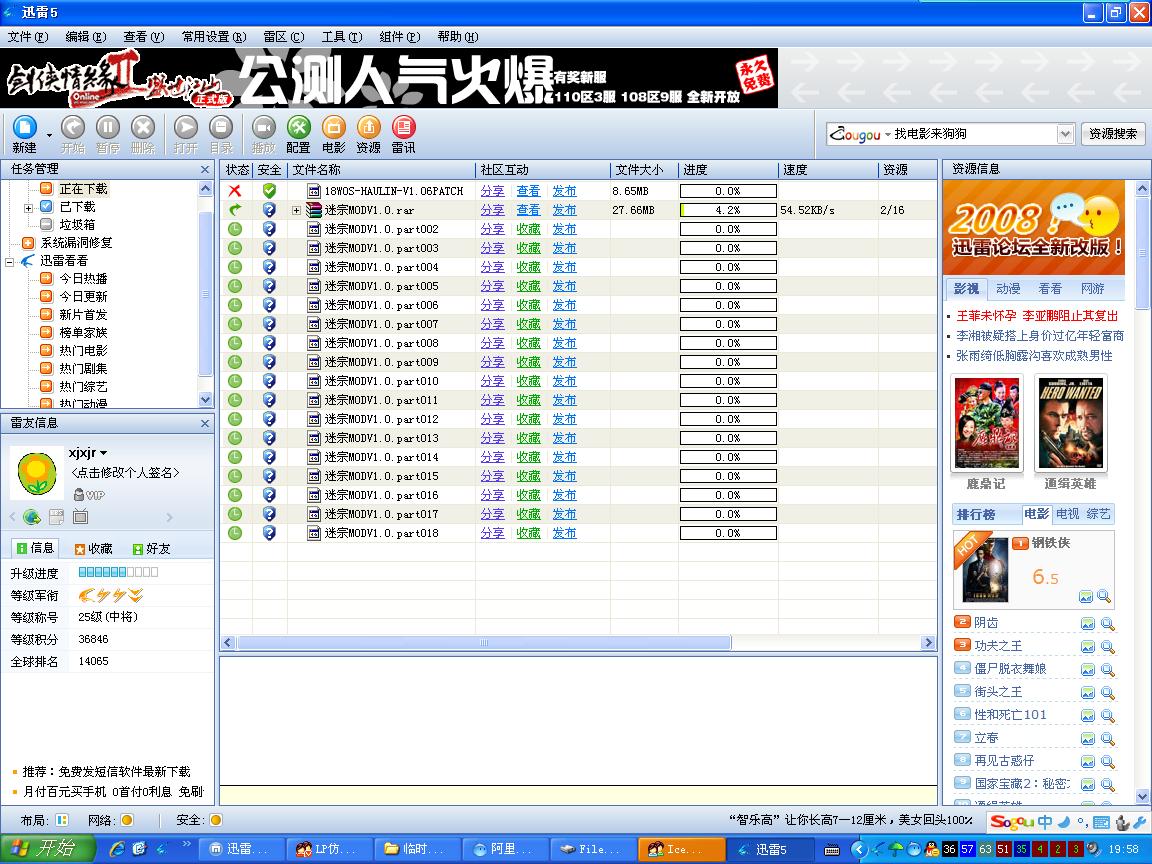This screenshot has width=1152, height=864.
Task: Switch to the 阿里 taskbar window
Action: click(x=507, y=849)
